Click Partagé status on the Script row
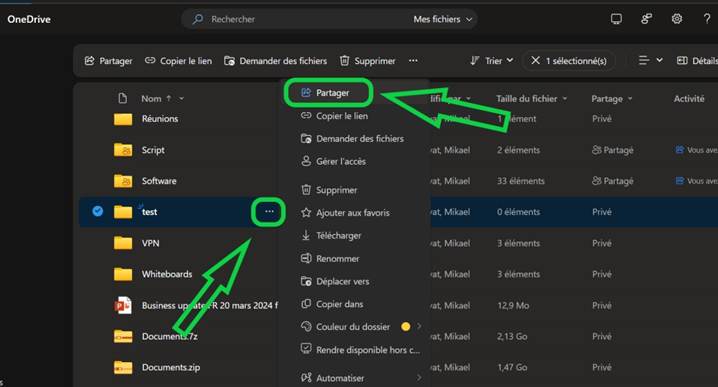The width and height of the screenshot is (718, 387). [613, 150]
